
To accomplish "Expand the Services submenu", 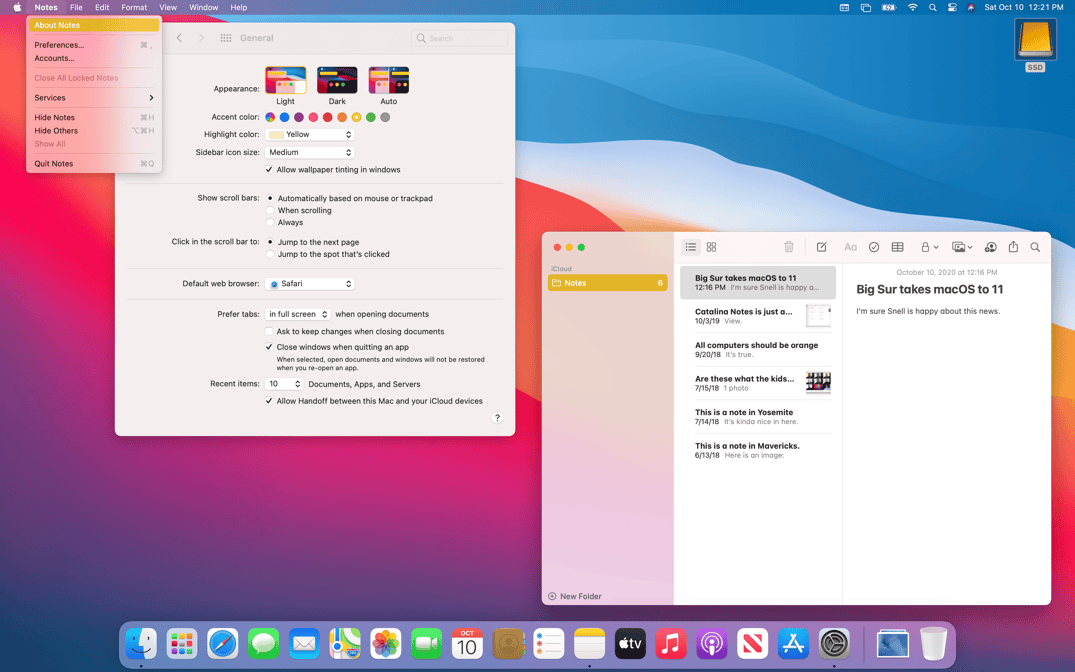I will tap(94, 97).
